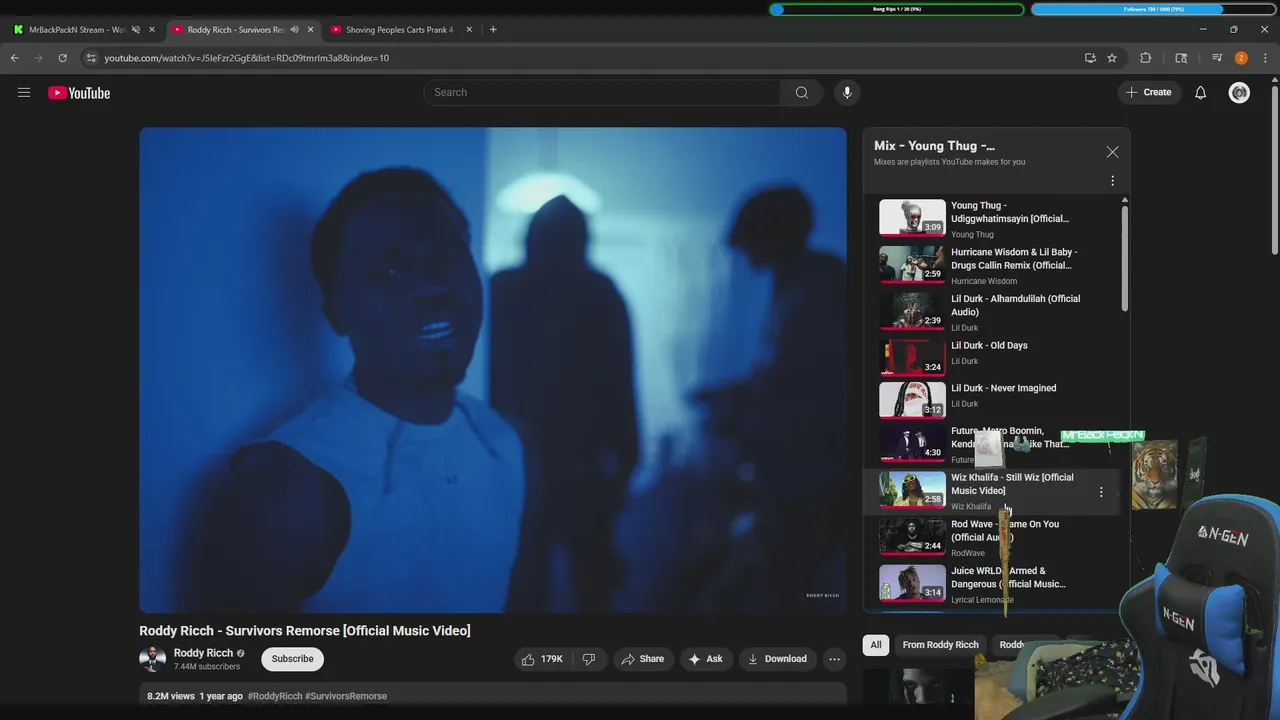Dislike the video with thumbs down

[589, 659]
